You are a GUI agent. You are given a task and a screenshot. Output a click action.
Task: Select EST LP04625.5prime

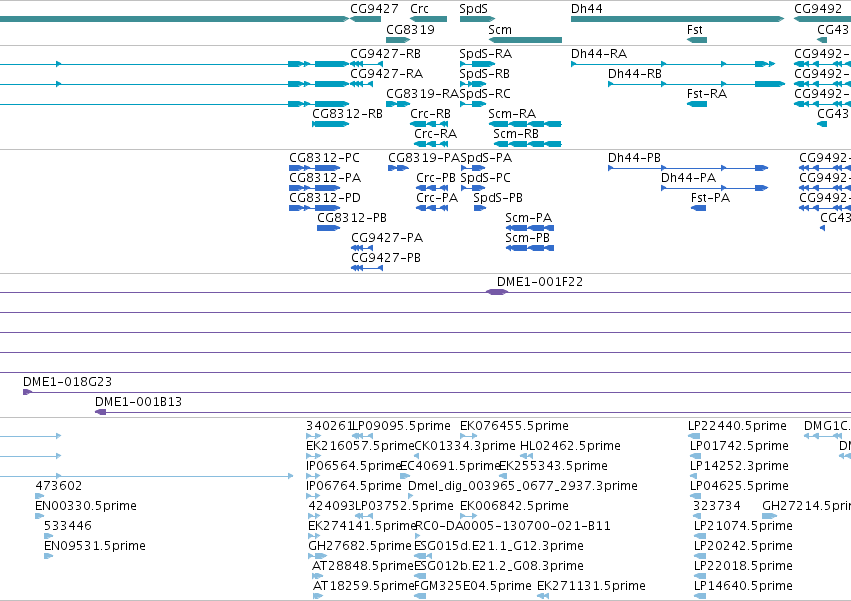[x=695, y=496]
